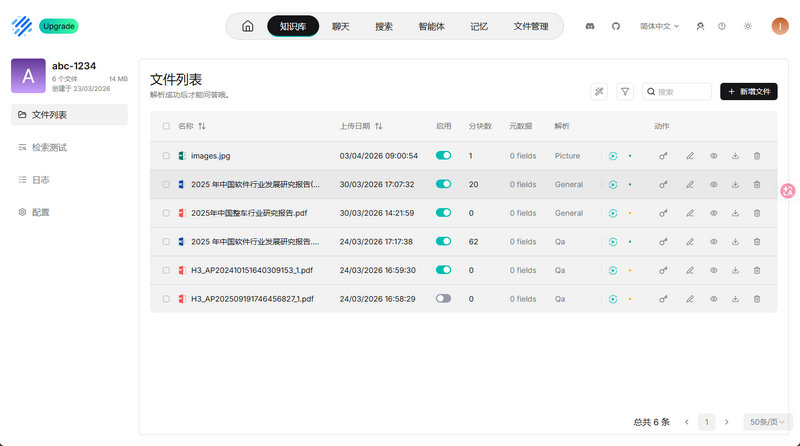Image resolution: width=800 pixels, height=446 pixels.
Task: Run parsing for 2025年中国整车行业研究报告.pdf
Action: 613,213
